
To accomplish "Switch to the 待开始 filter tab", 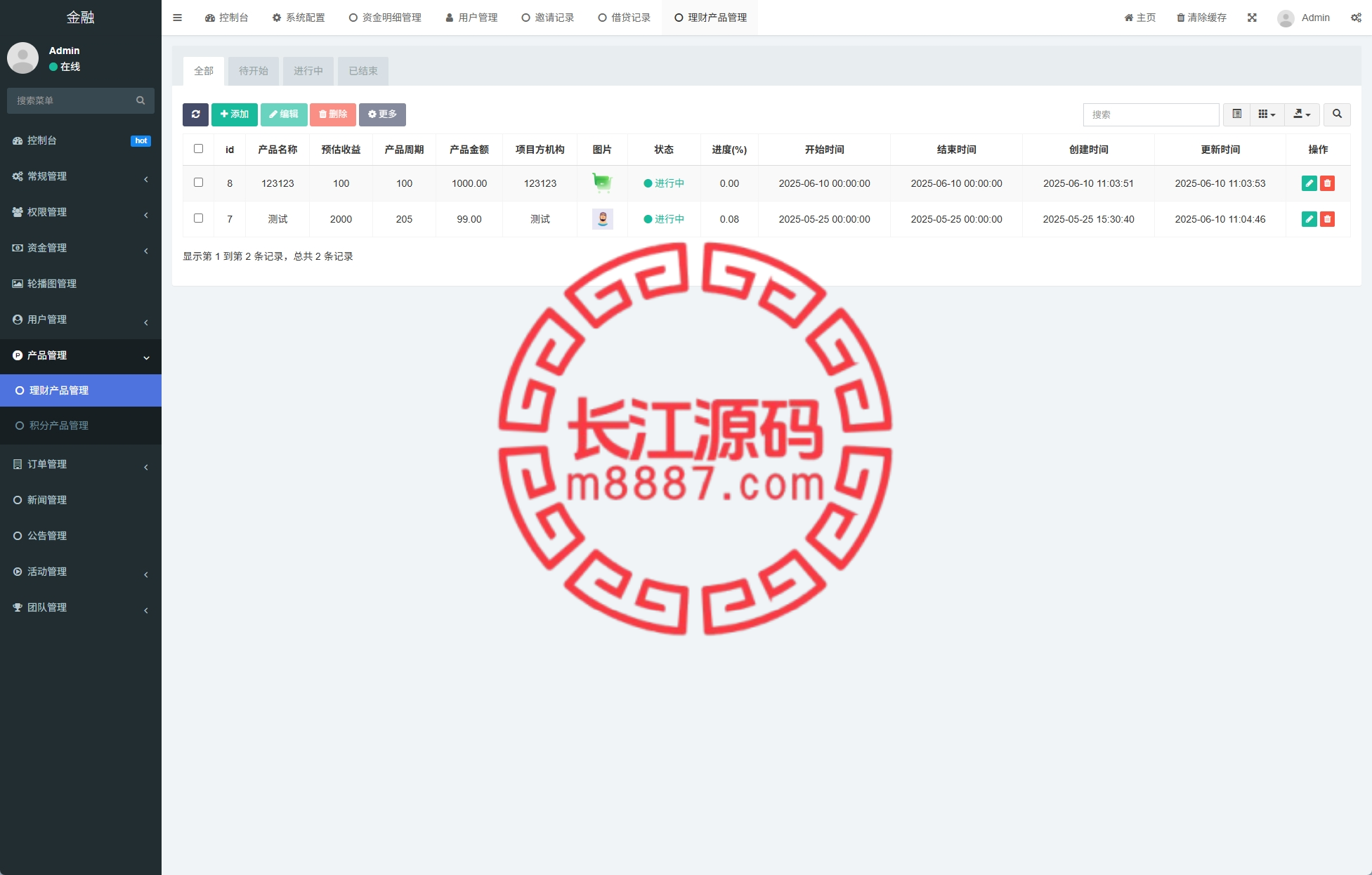I will [x=254, y=71].
